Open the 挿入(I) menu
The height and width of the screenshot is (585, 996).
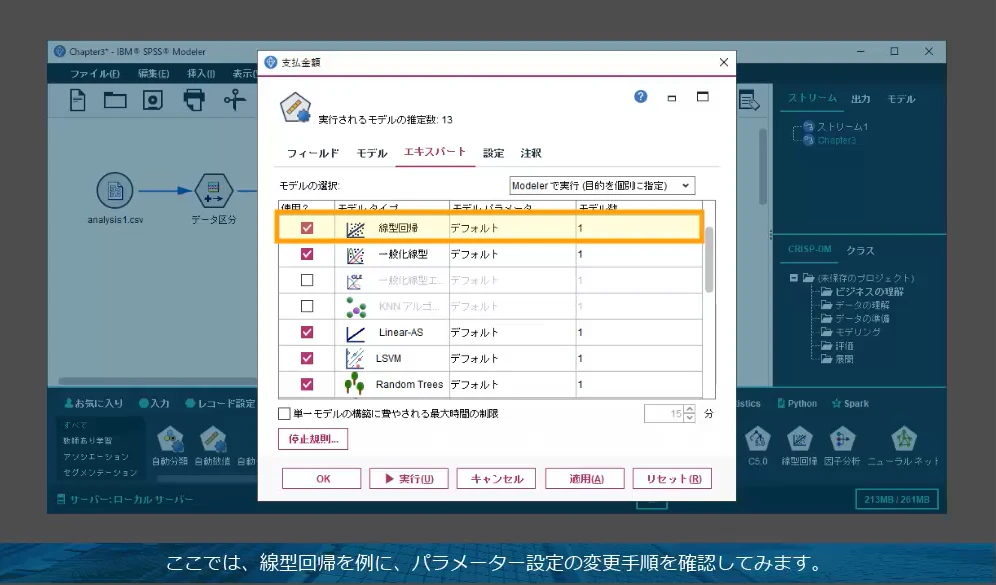coord(201,74)
